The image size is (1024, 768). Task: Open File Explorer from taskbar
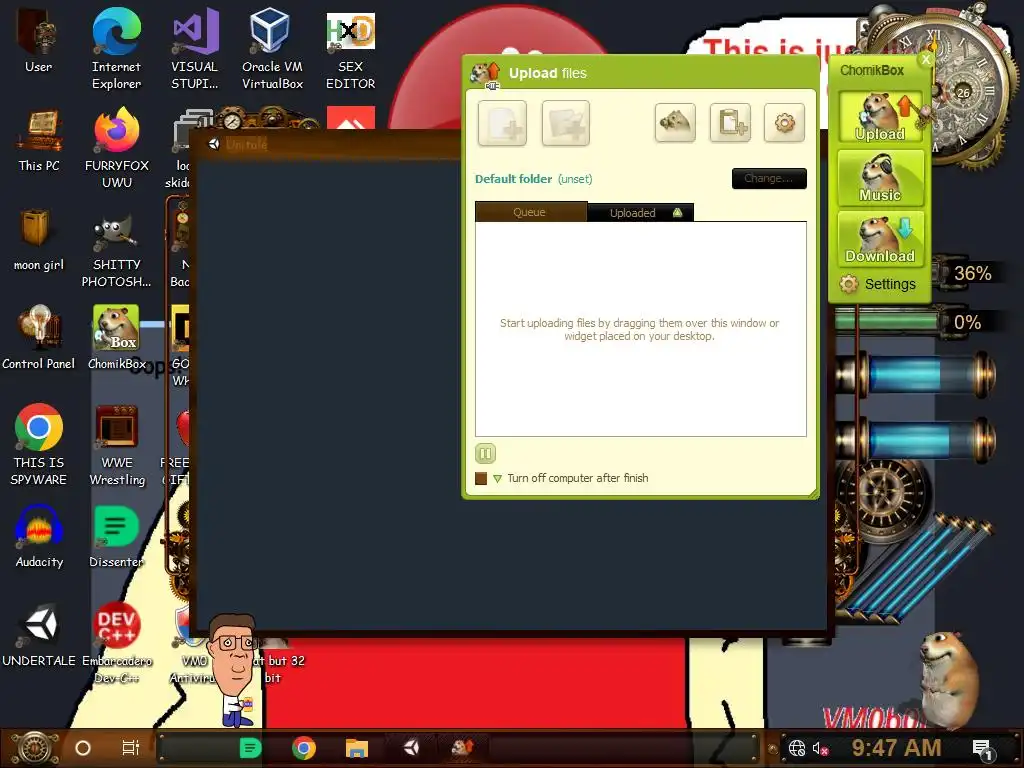(x=357, y=748)
